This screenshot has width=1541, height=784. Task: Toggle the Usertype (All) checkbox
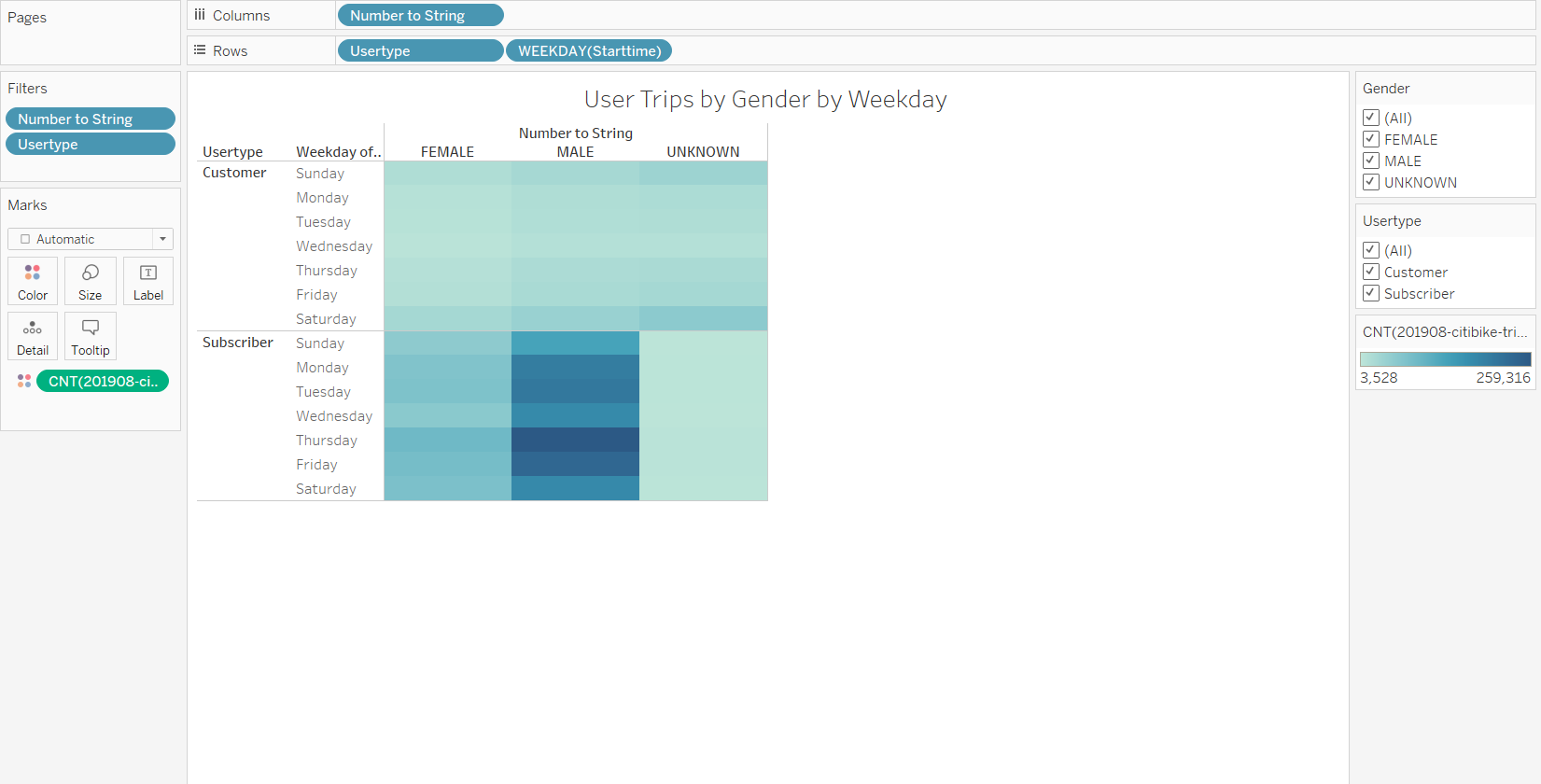pos(1371,250)
